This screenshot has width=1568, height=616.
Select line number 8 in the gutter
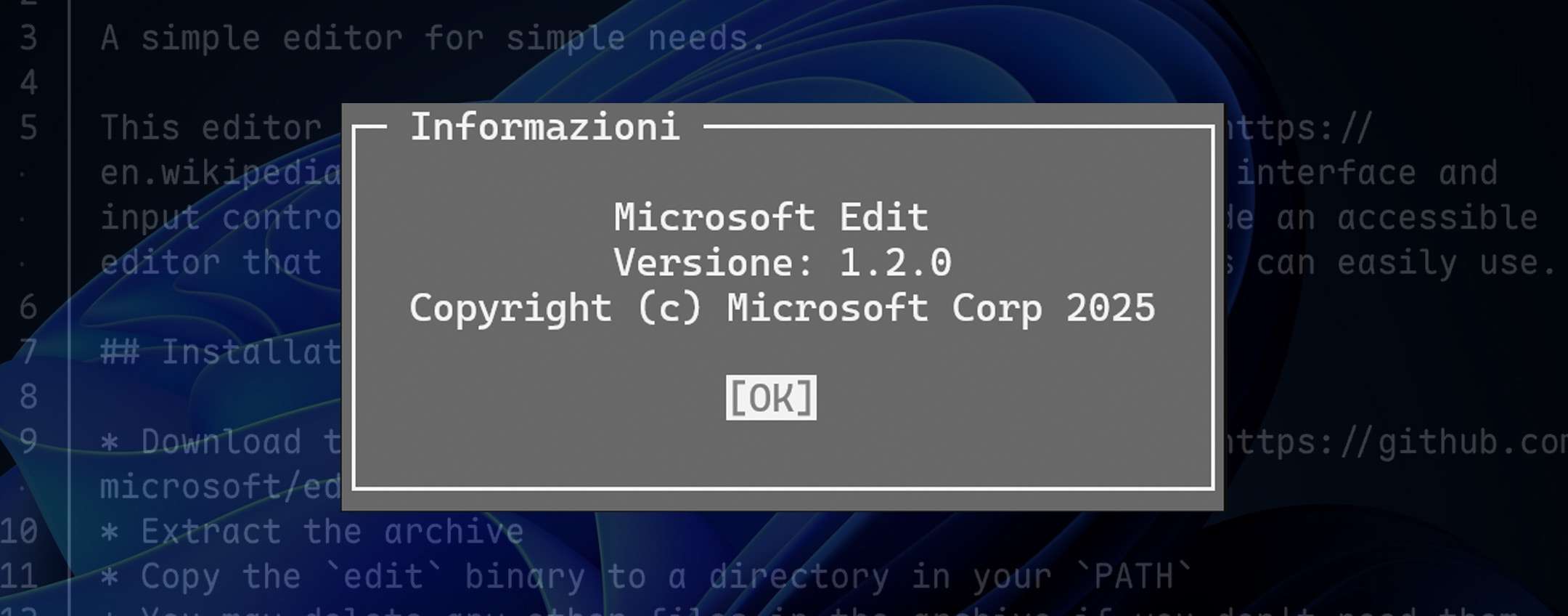pyautogui.click(x=28, y=397)
